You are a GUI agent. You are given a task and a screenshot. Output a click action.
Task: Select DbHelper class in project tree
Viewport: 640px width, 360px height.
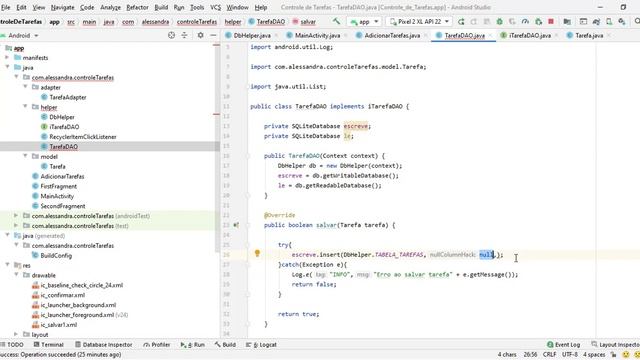click(62, 117)
